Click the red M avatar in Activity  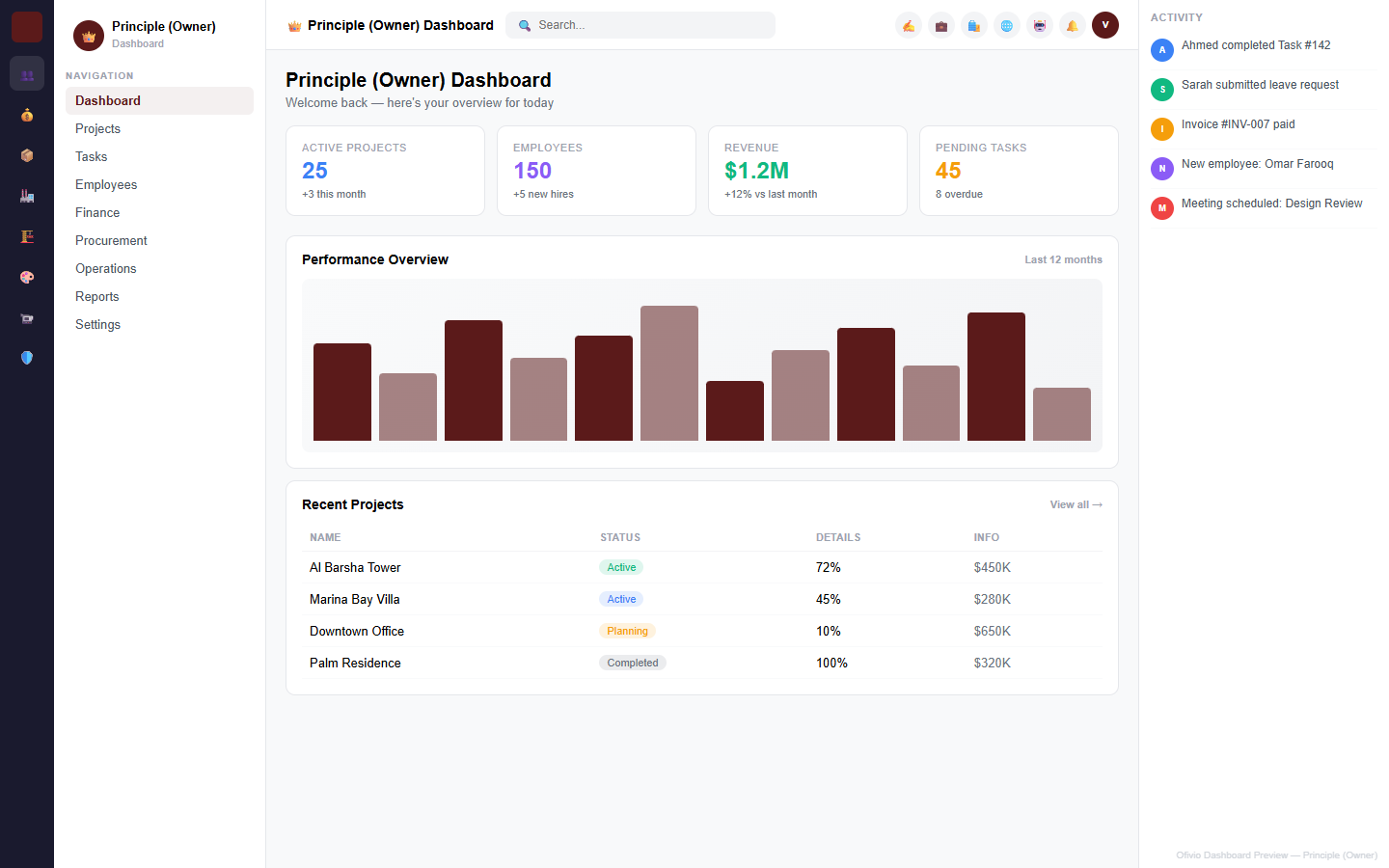tap(1162, 207)
